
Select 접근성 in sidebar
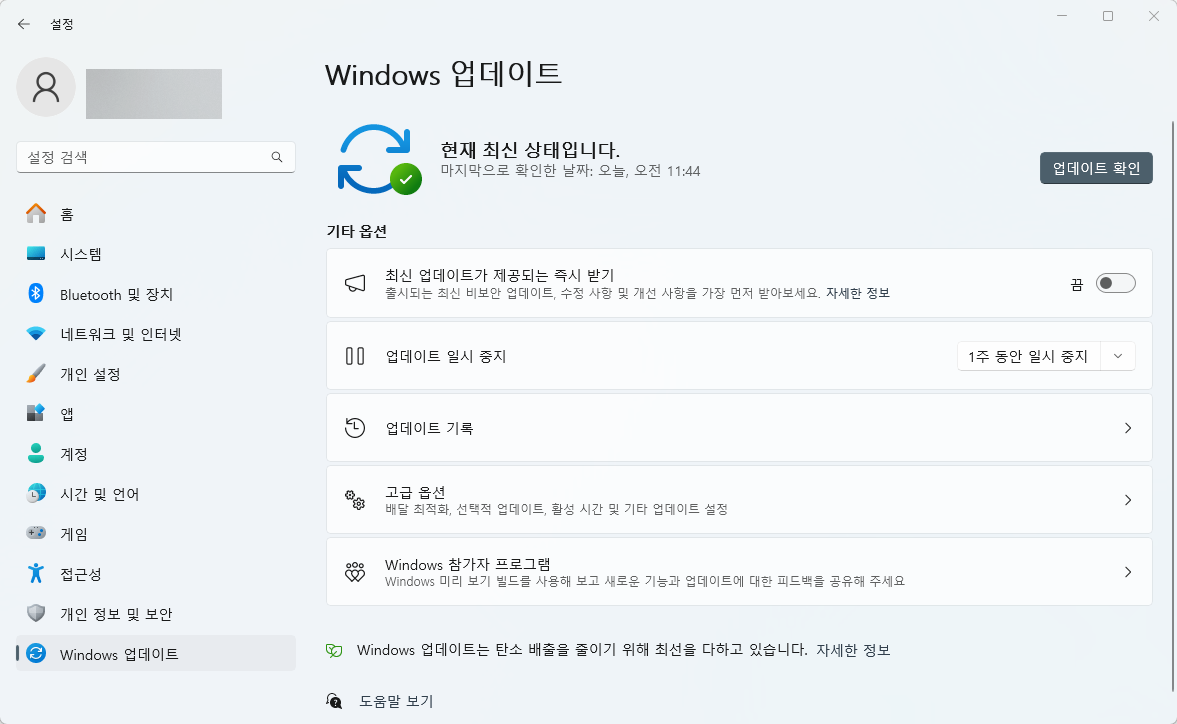click(x=156, y=574)
